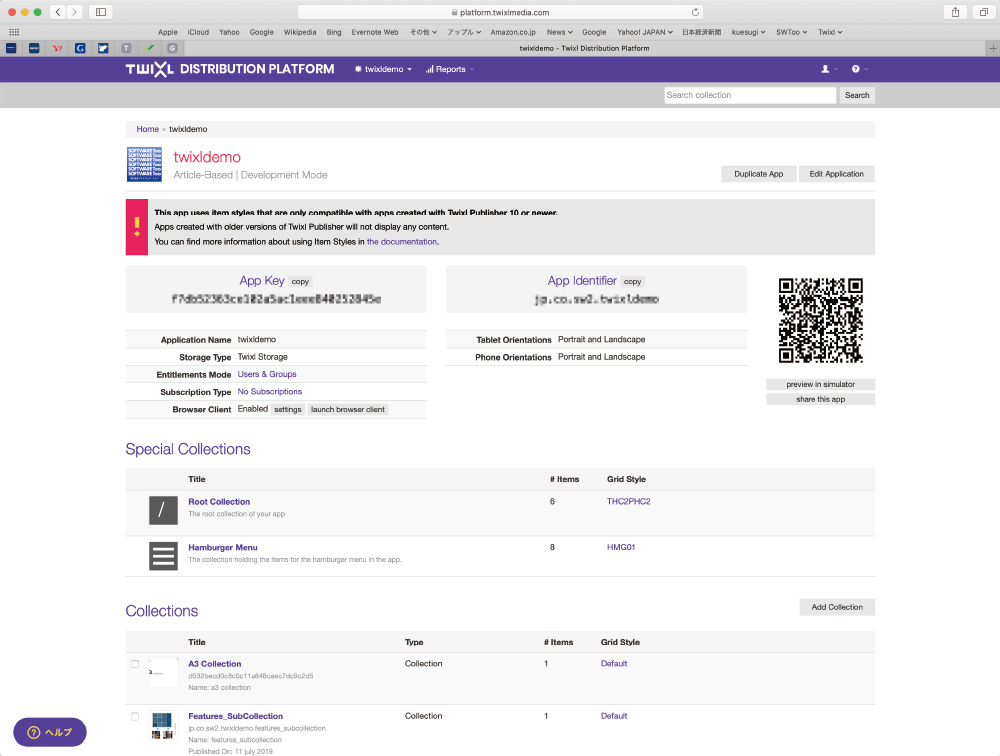Viewport: 1000px width, 756px height.
Task: Expand the アップル bookmarks folder
Action: click(464, 32)
